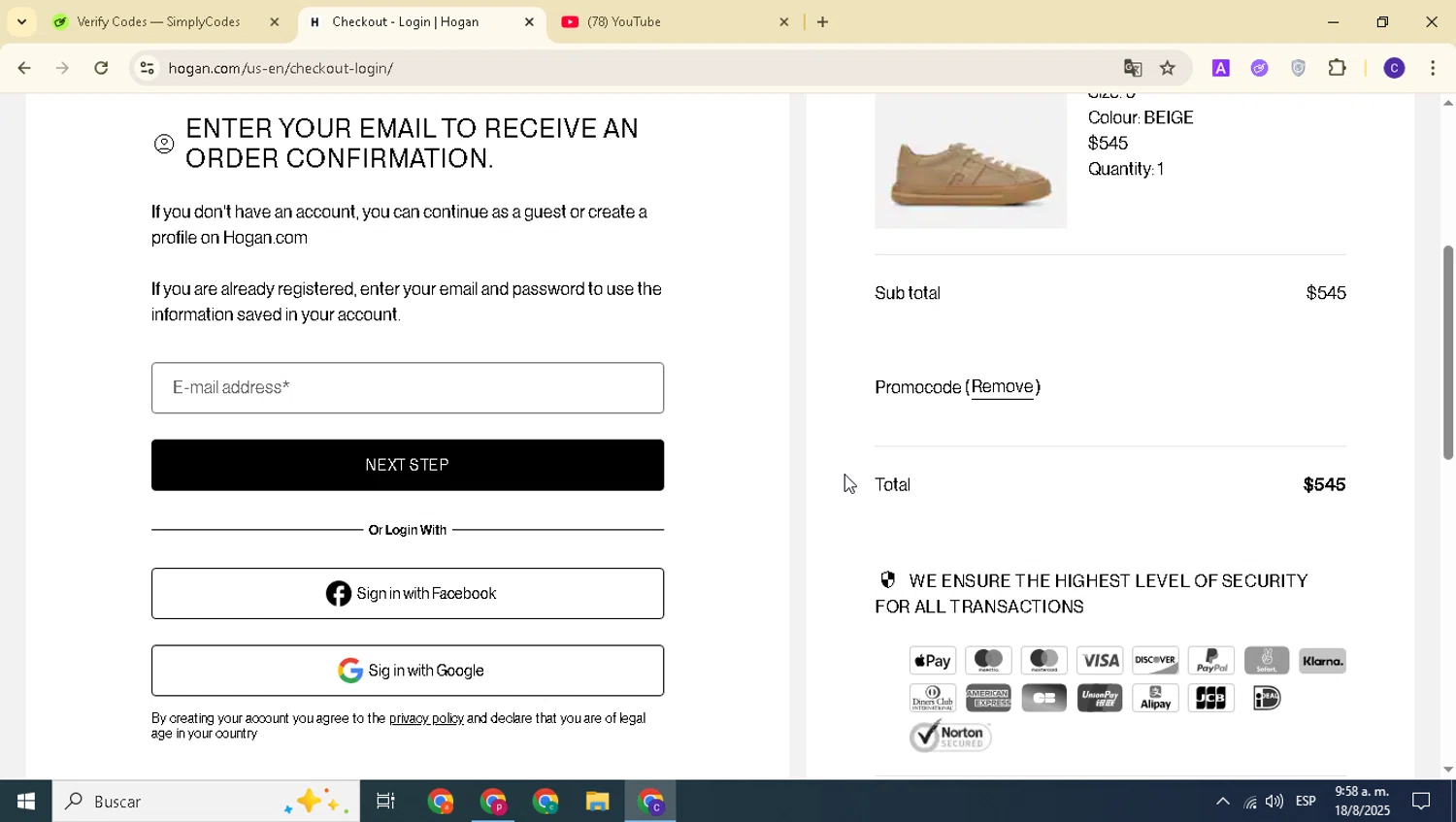Bookmark this page with the star icon
This screenshot has width=1456, height=822.
1168,68
